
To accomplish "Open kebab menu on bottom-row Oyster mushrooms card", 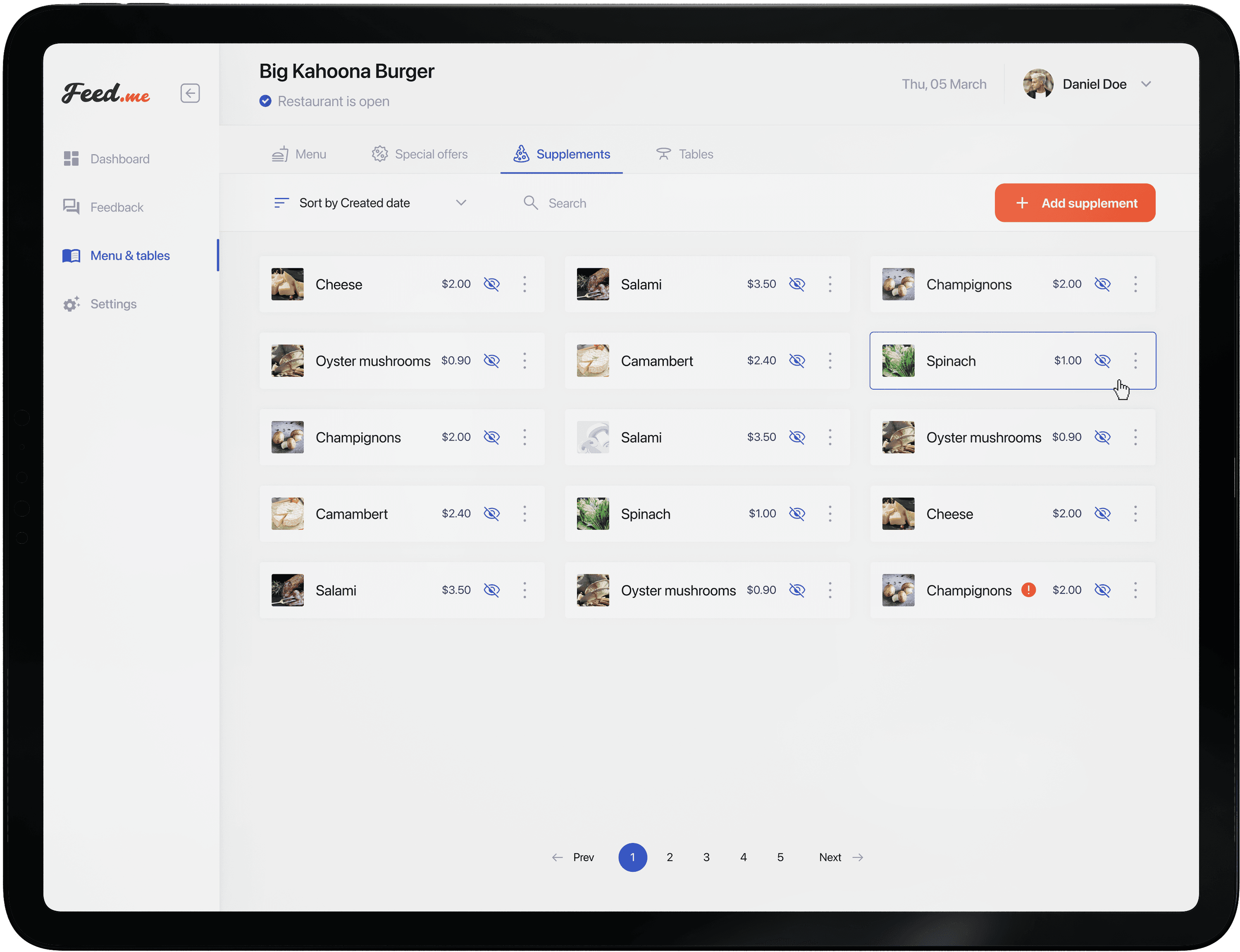I will [830, 590].
